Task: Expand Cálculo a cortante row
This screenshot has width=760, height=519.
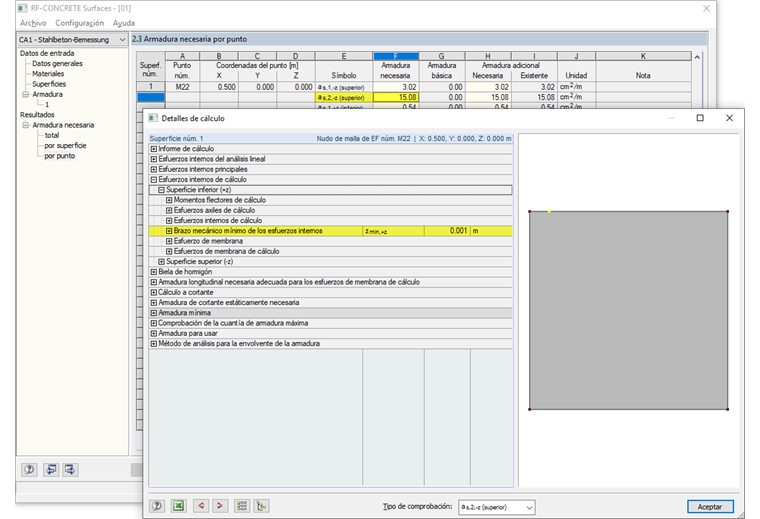Action: tap(154, 292)
